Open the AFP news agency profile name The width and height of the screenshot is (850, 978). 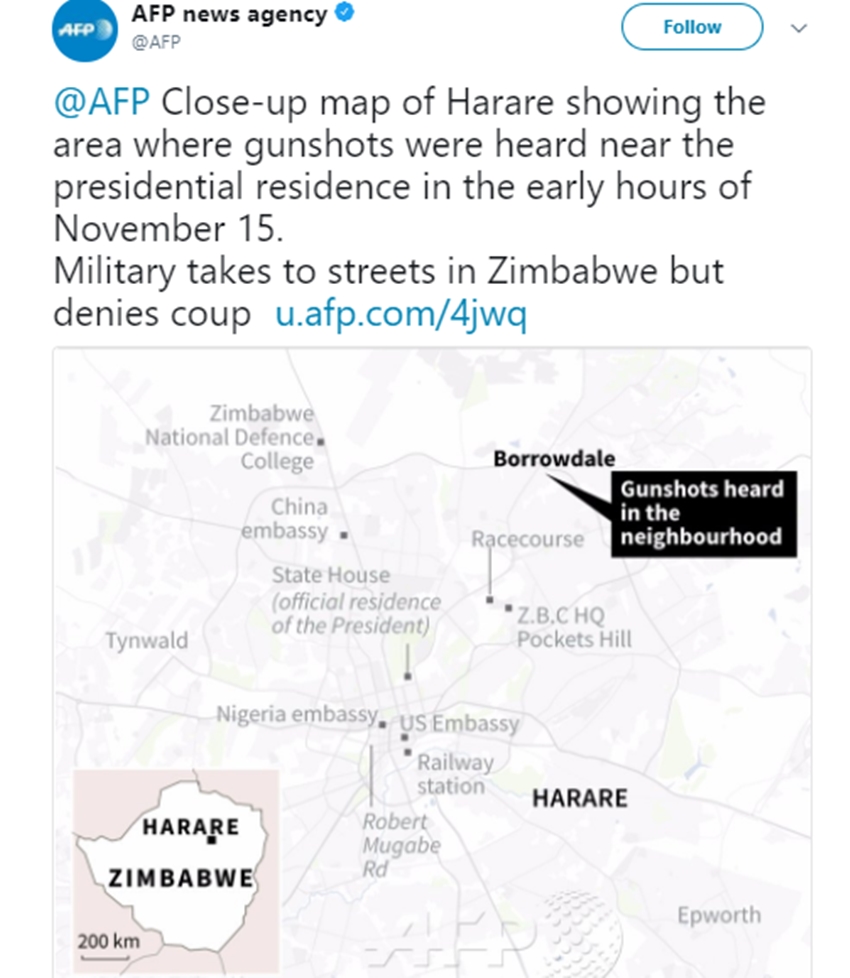coord(229,15)
